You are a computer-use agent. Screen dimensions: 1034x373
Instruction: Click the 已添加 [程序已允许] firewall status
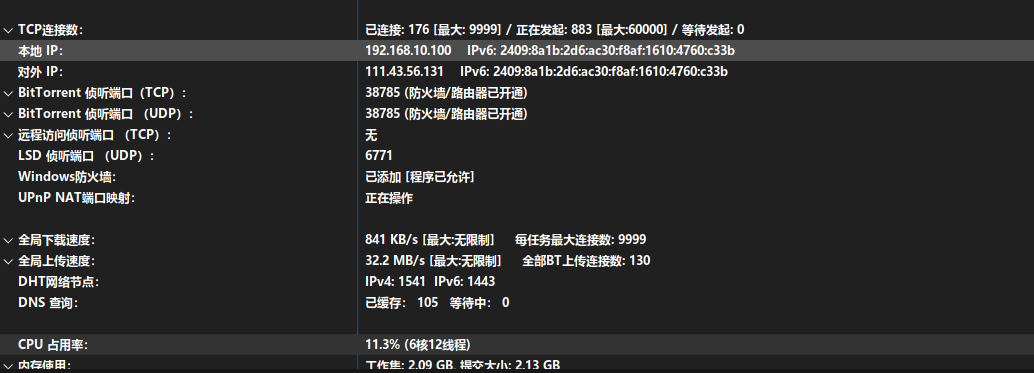click(x=419, y=177)
